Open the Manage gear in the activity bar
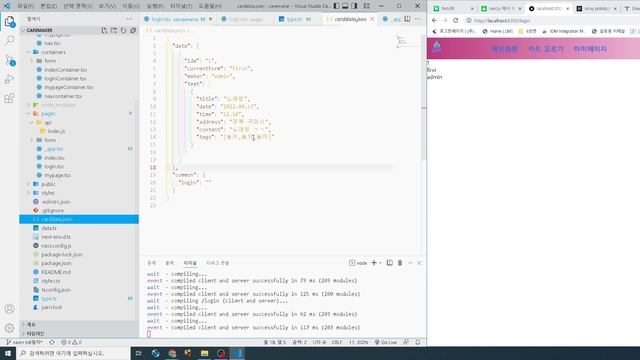 pyautogui.click(x=9, y=328)
